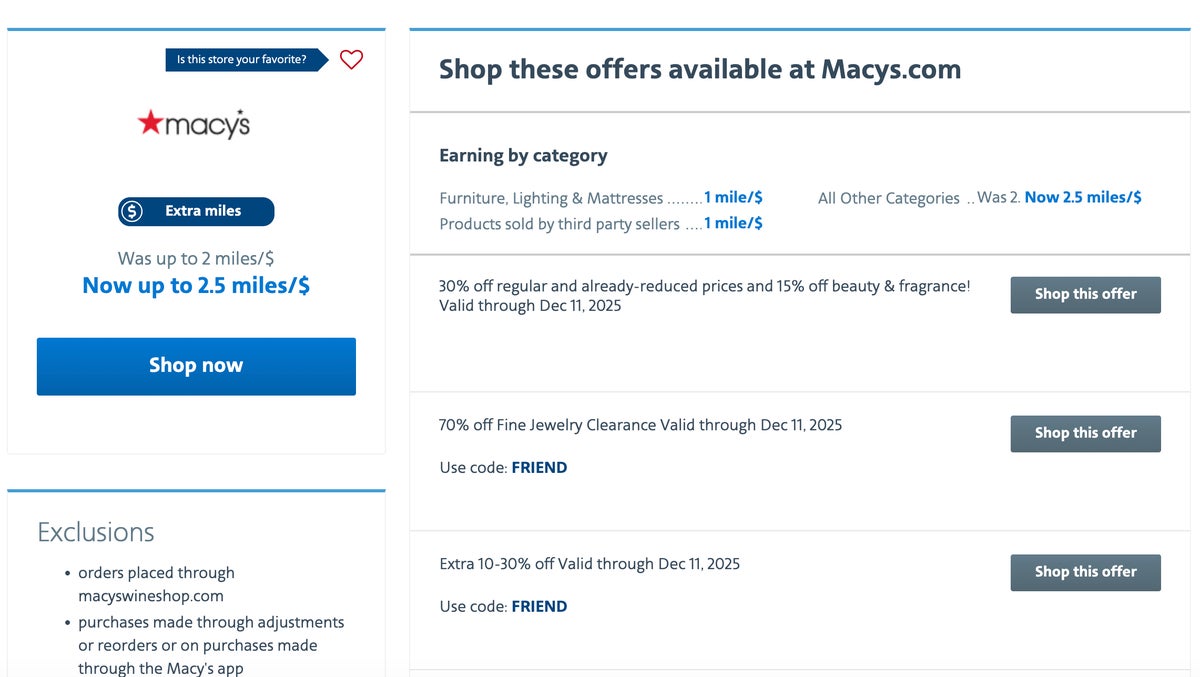Shop the Extra 10-30% off offer
Image resolution: width=1200 pixels, height=677 pixels.
[x=1085, y=572]
